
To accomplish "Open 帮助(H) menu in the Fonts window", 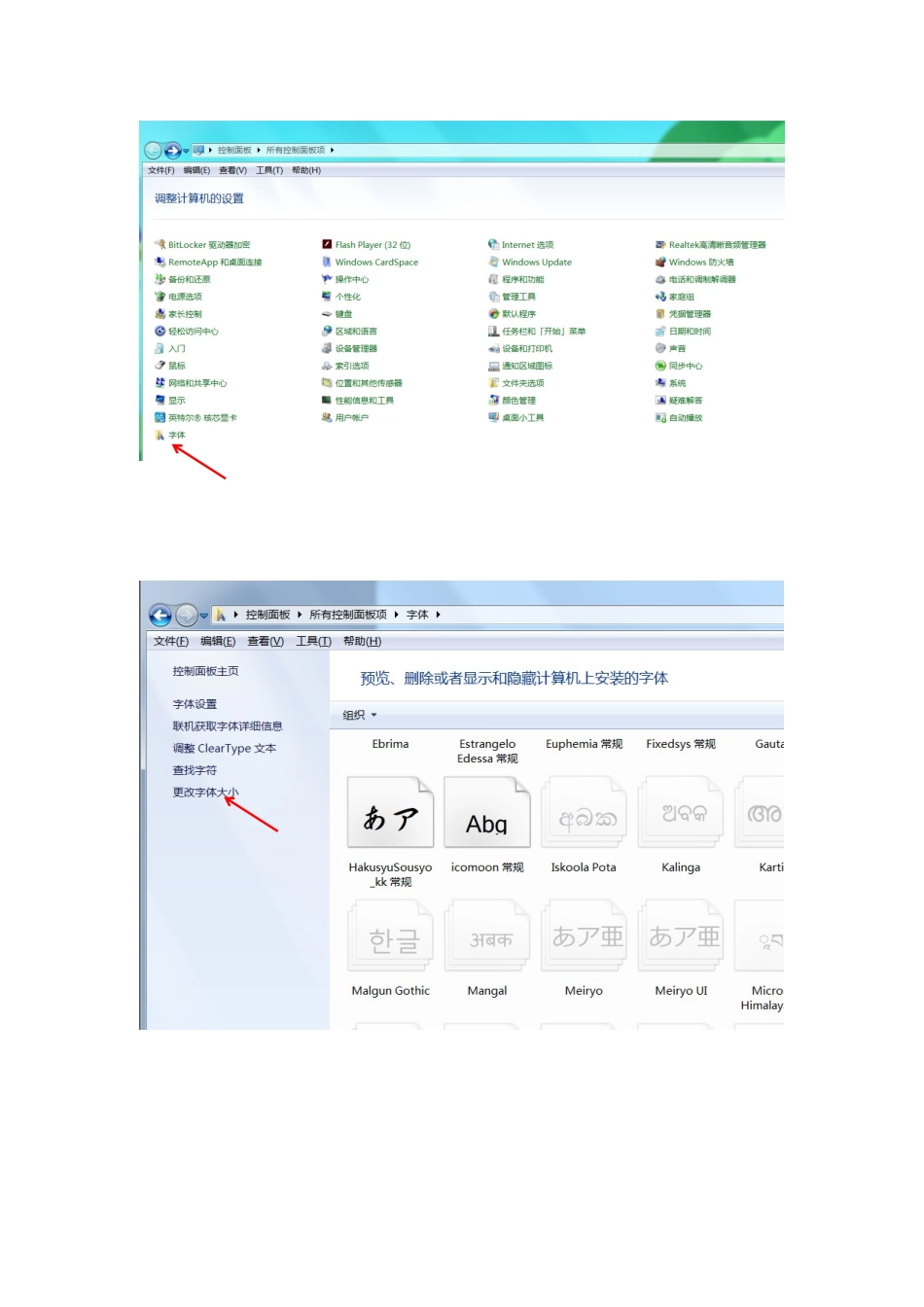I will tap(362, 642).
